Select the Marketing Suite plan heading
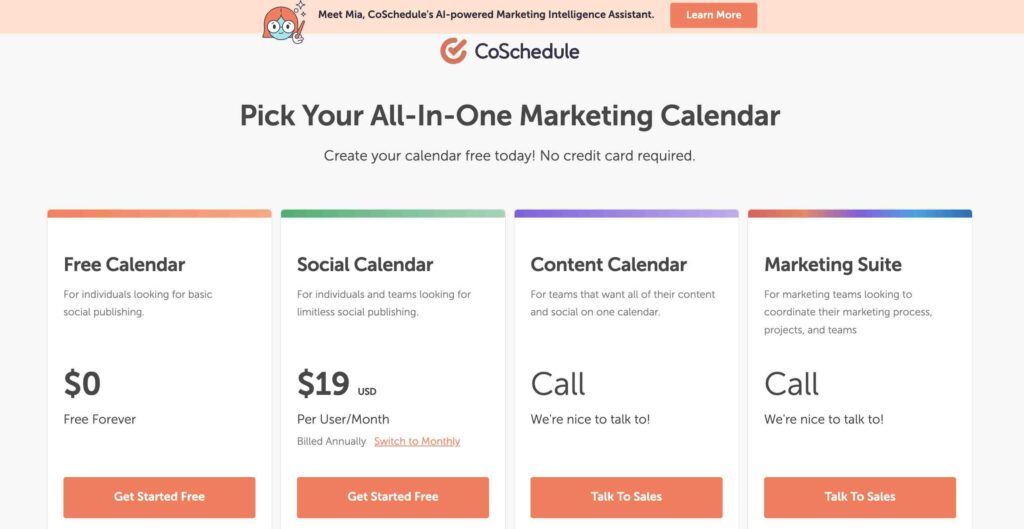The width and height of the screenshot is (1024, 529). 833,264
